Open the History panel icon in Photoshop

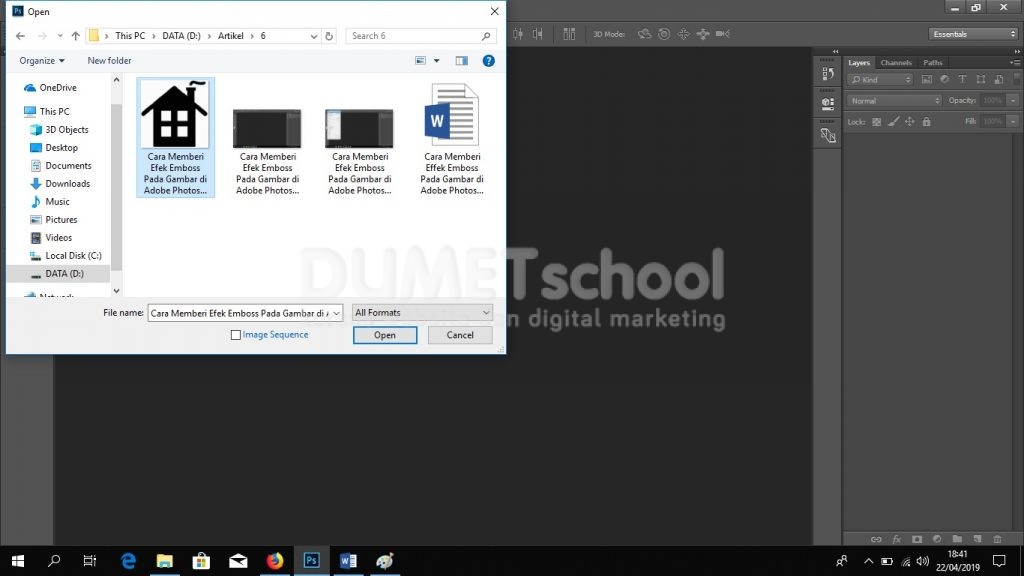pyautogui.click(x=827, y=73)
